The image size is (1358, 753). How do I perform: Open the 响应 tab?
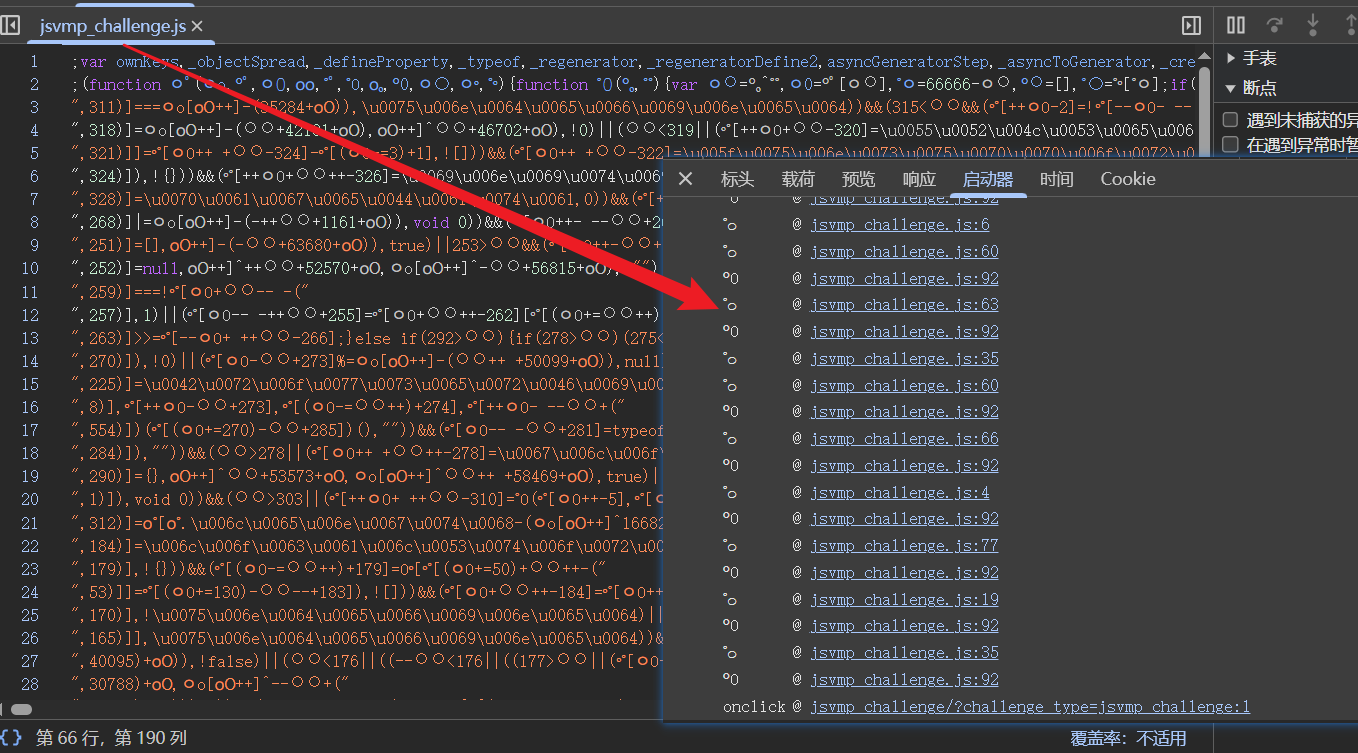919,179
